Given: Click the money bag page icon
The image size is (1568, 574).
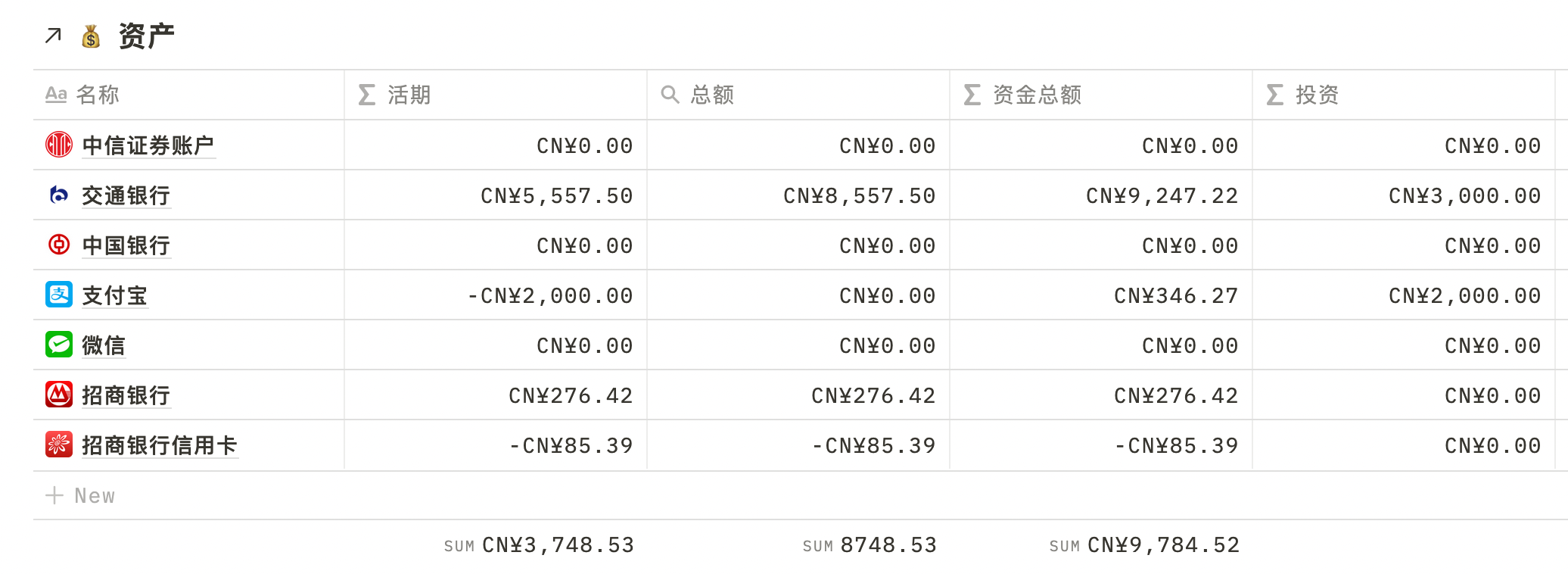Looking at the screenshot, I should coord(91,36).
